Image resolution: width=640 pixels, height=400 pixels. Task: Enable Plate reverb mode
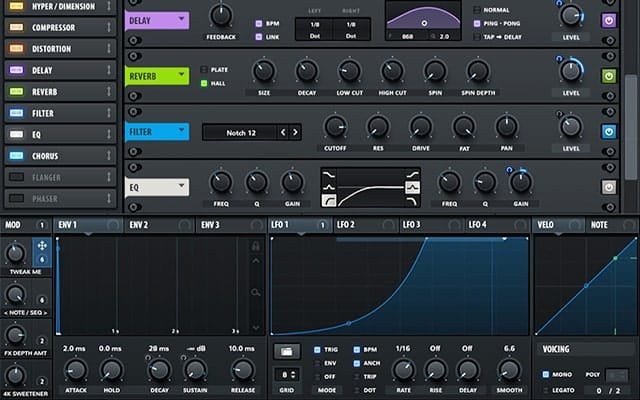click(x=204, y=70)
